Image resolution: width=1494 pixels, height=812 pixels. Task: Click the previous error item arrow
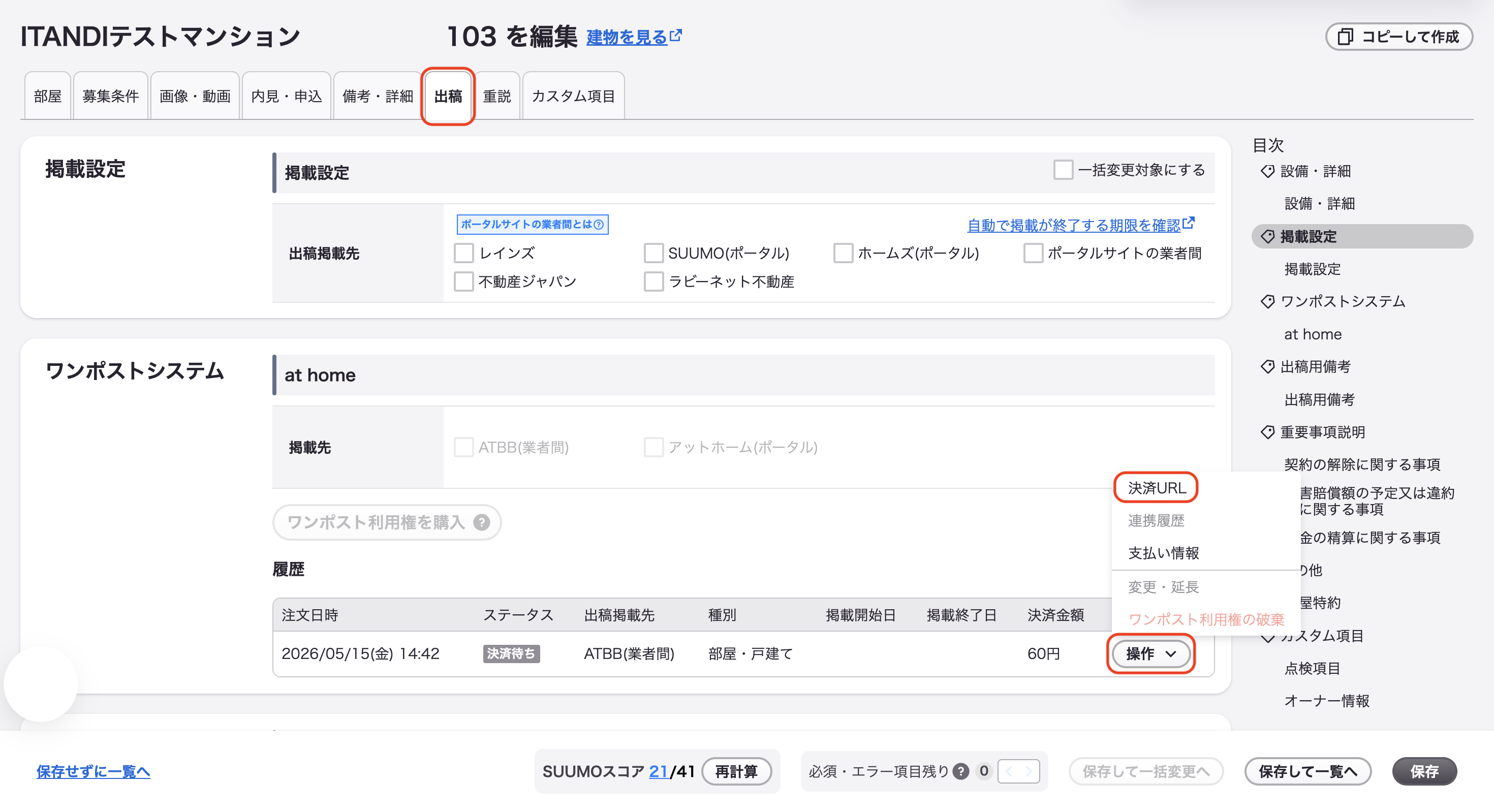1009,771
